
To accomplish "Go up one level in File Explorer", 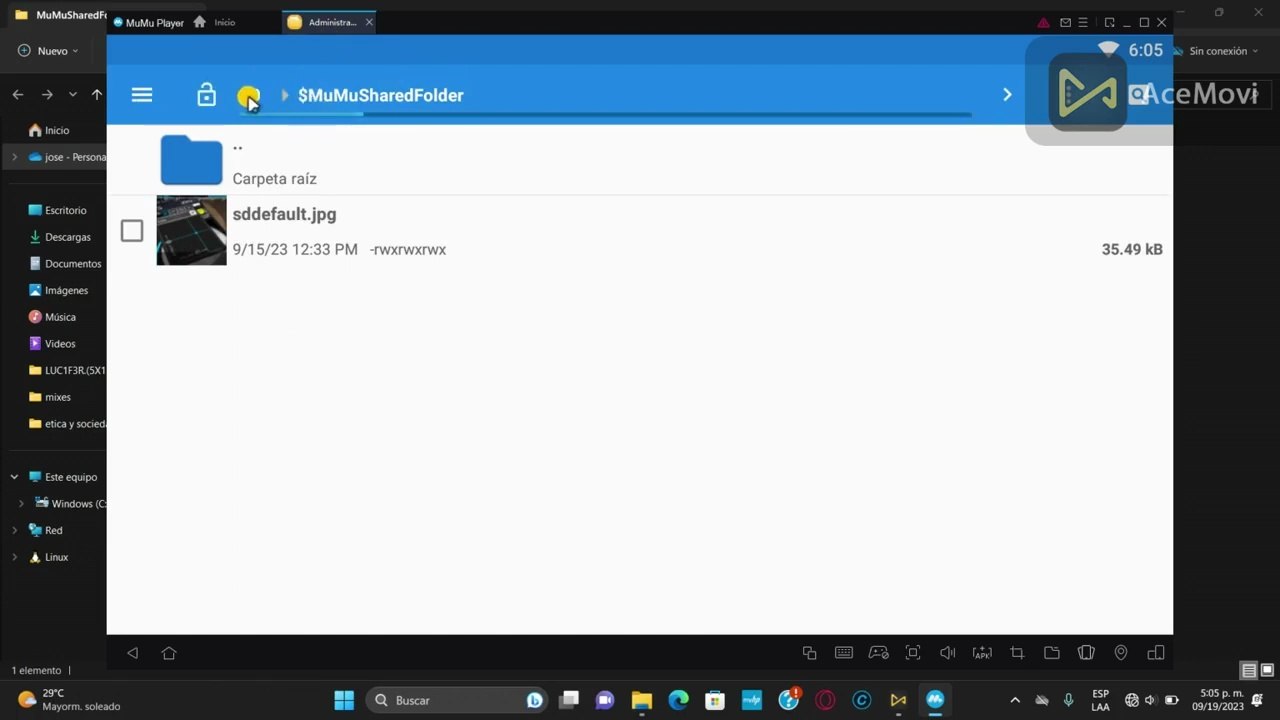I will [97, 94].
